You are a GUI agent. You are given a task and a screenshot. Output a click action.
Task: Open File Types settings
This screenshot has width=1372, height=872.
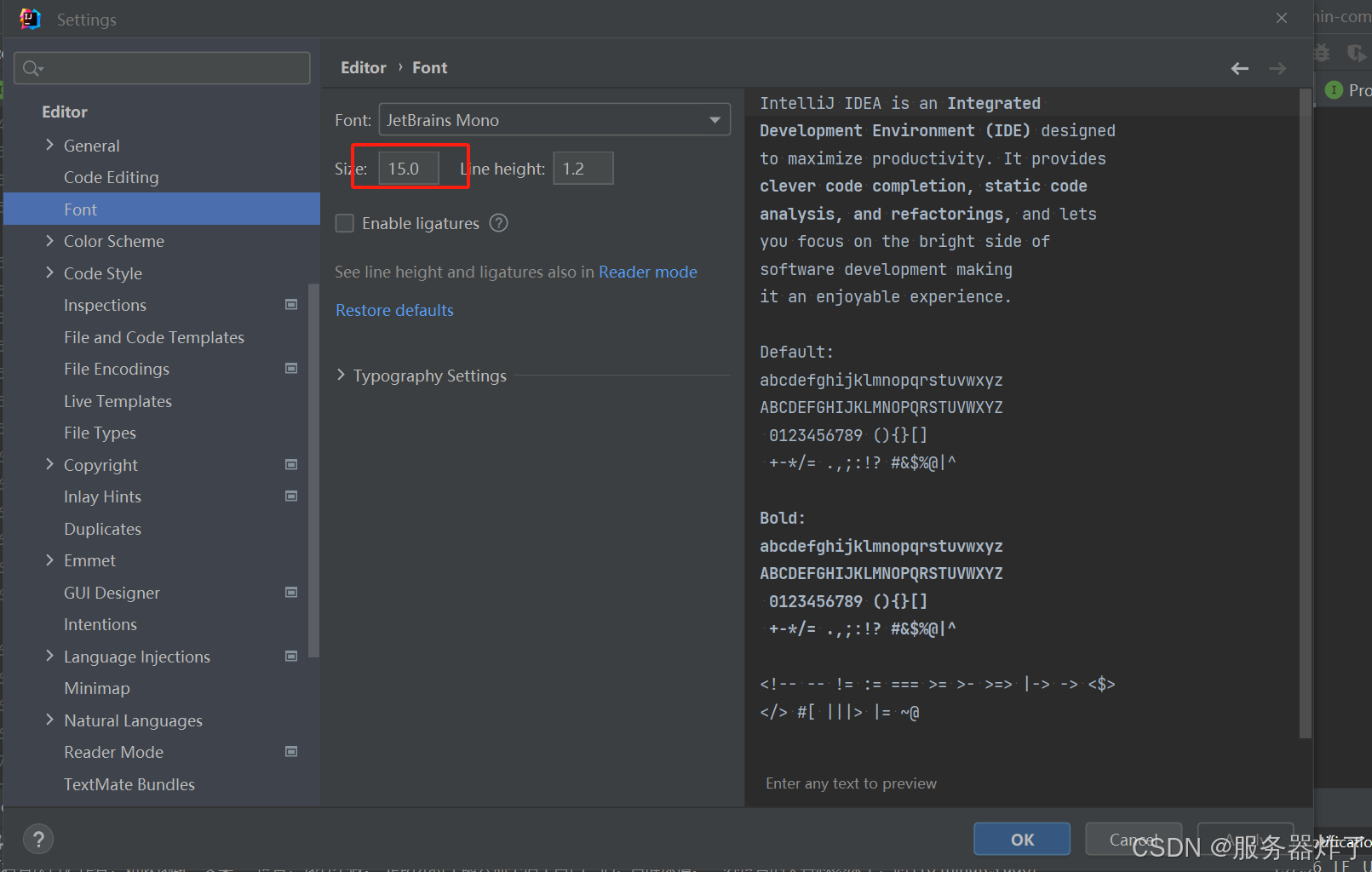[100, 433]
